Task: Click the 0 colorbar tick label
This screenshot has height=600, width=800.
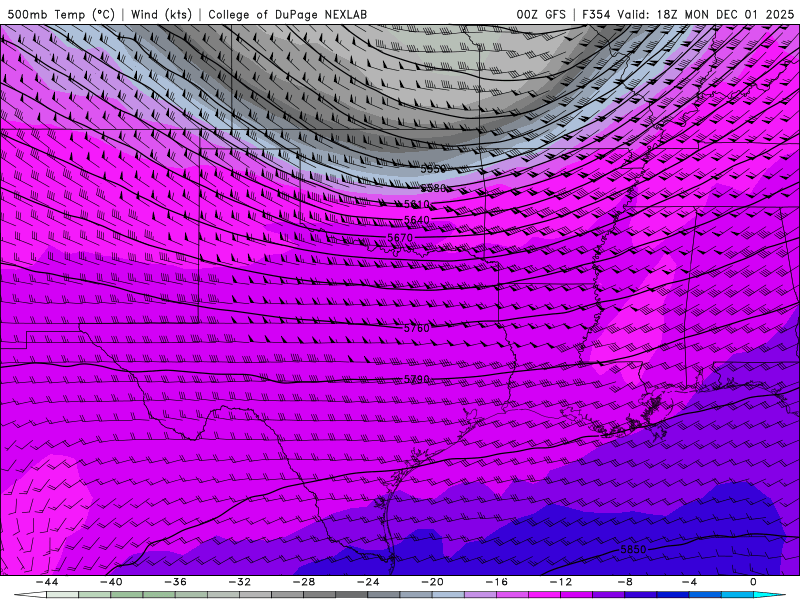Action: [x=754, y=582]
